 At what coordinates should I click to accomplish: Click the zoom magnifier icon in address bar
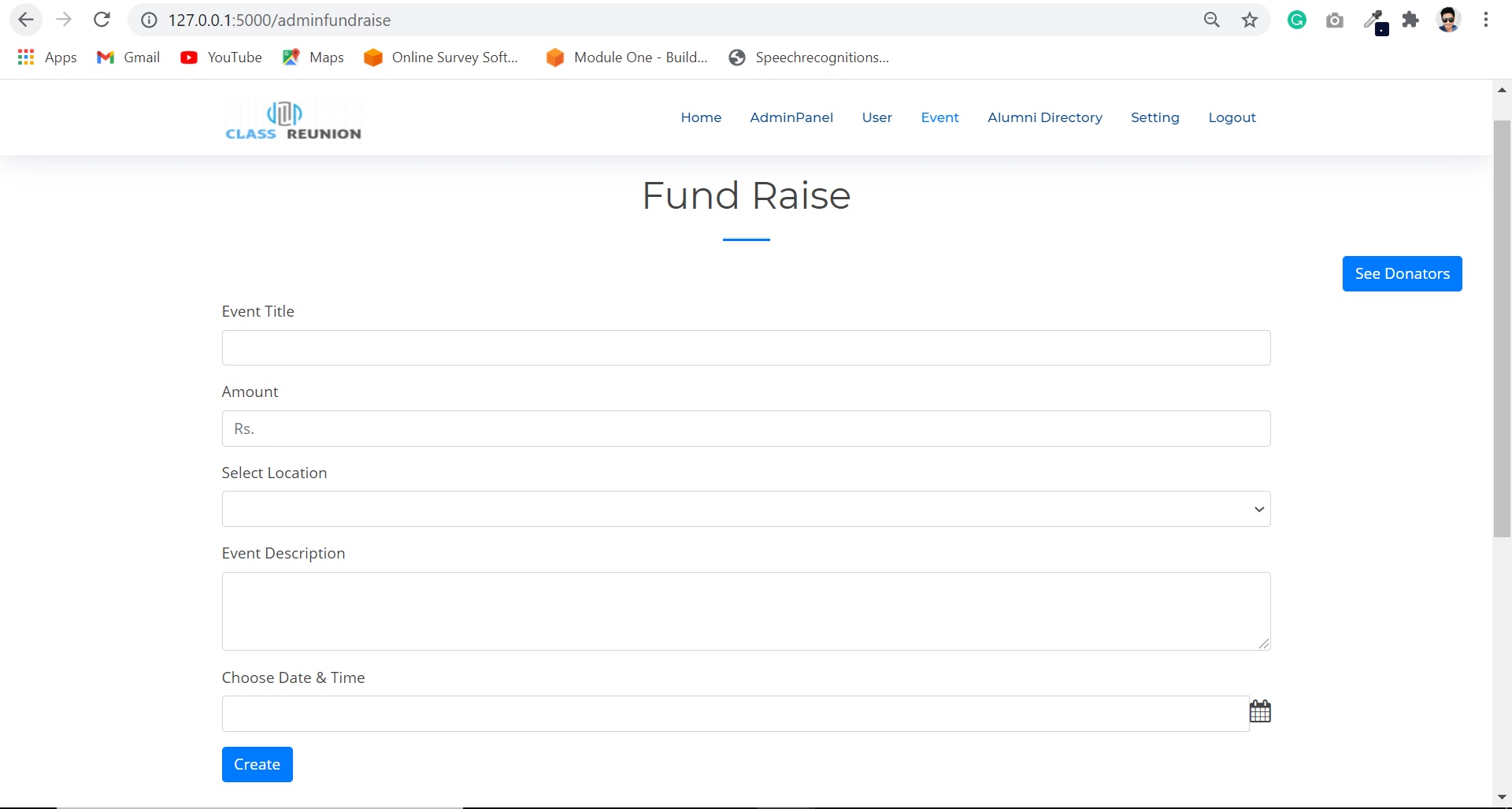(x=1212, y=20)
